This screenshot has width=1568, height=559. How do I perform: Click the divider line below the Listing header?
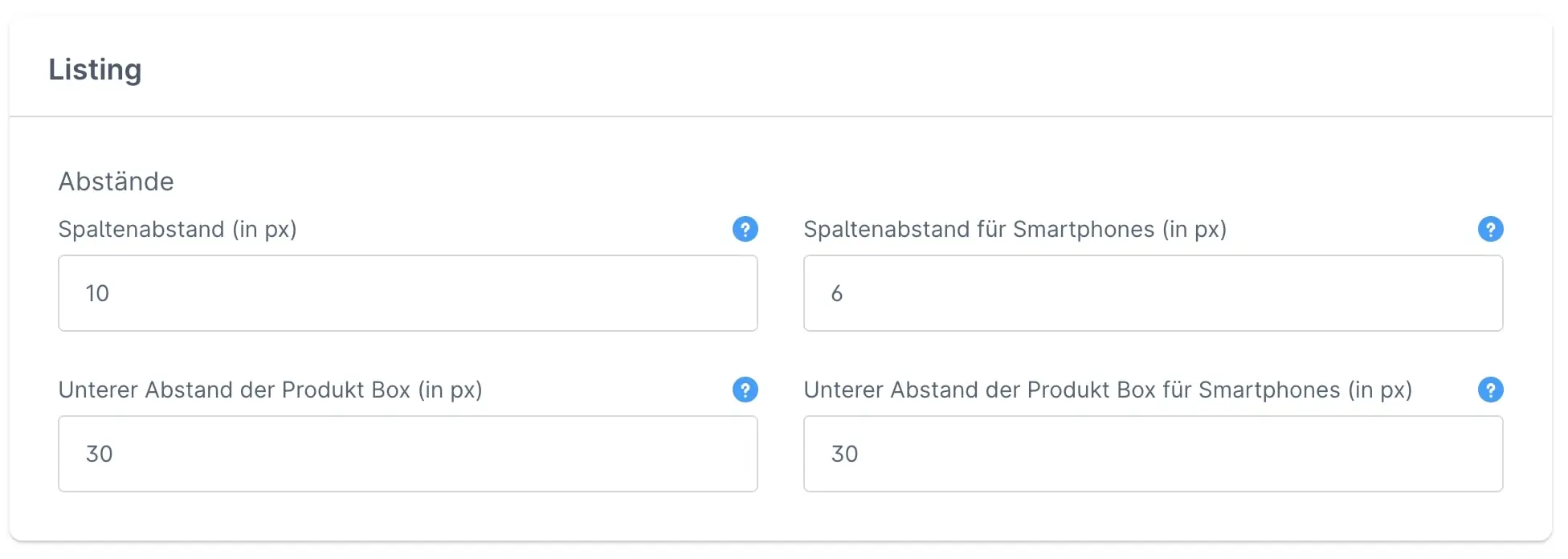781,116
